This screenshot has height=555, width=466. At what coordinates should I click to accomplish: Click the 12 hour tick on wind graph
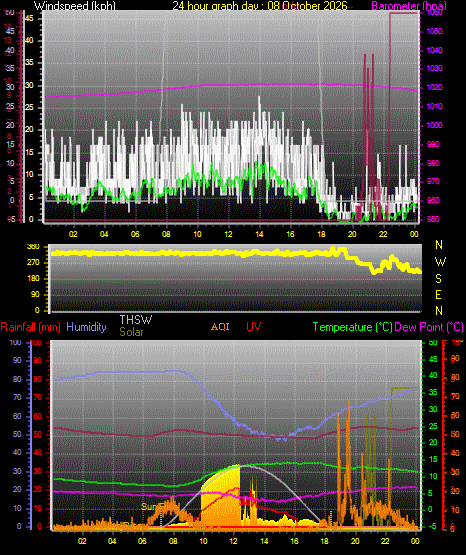pyautogui.click(x=229, y=234)
